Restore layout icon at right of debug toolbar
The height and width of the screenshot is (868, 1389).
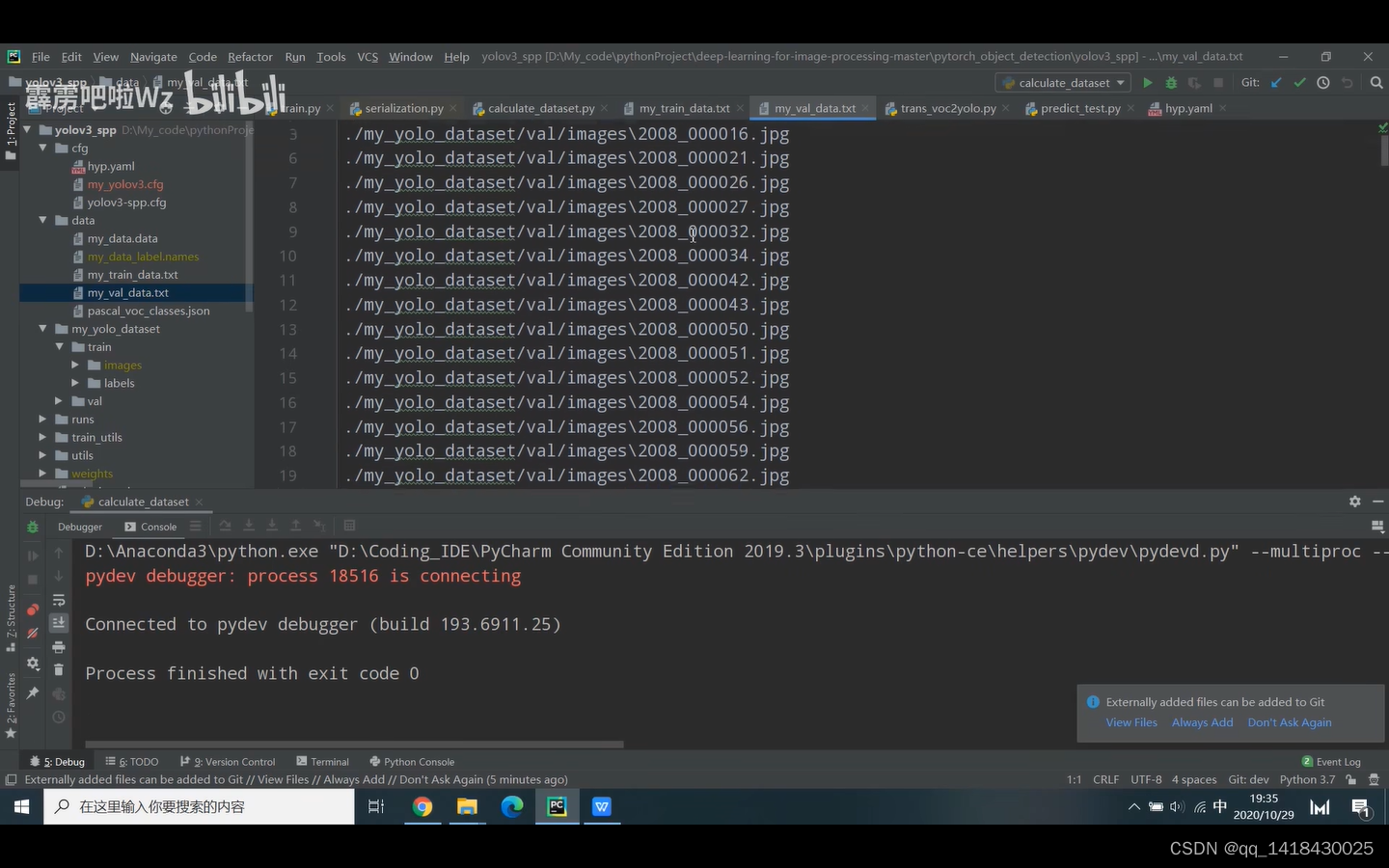tap(1377, 527)
